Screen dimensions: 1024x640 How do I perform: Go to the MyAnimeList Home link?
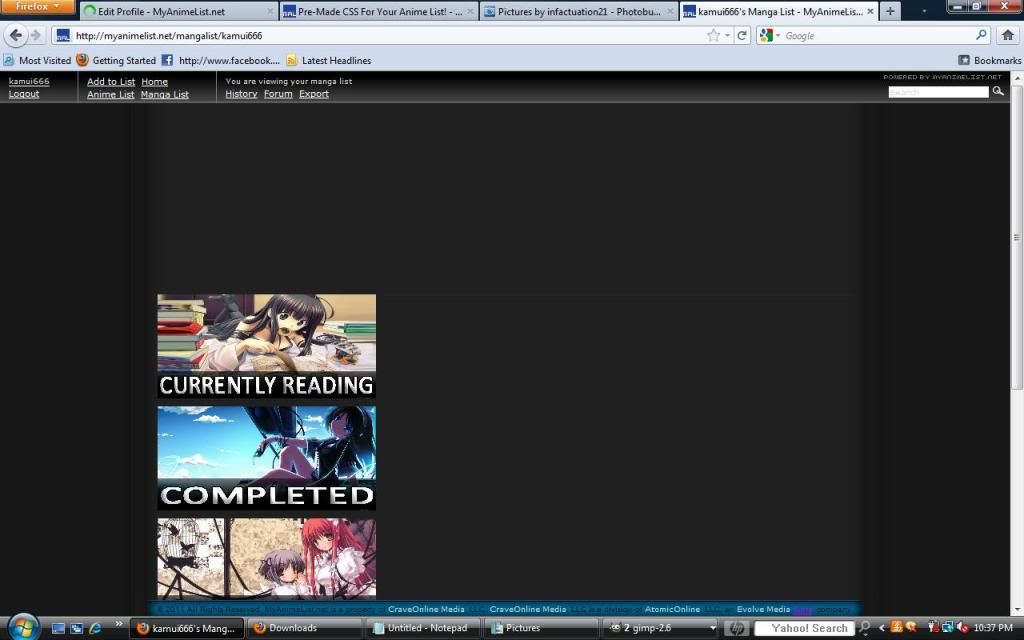click(155, 82)
